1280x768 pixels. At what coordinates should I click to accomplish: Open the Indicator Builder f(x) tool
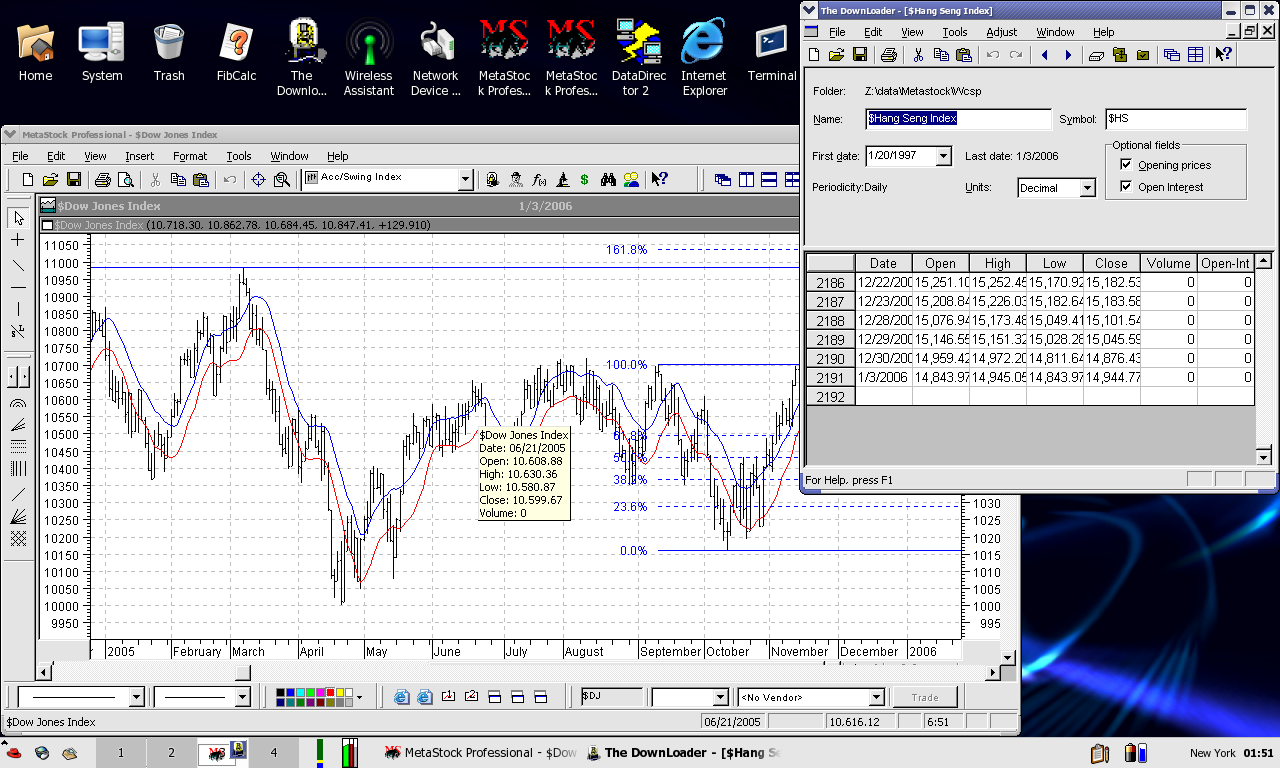coord(540,180)
